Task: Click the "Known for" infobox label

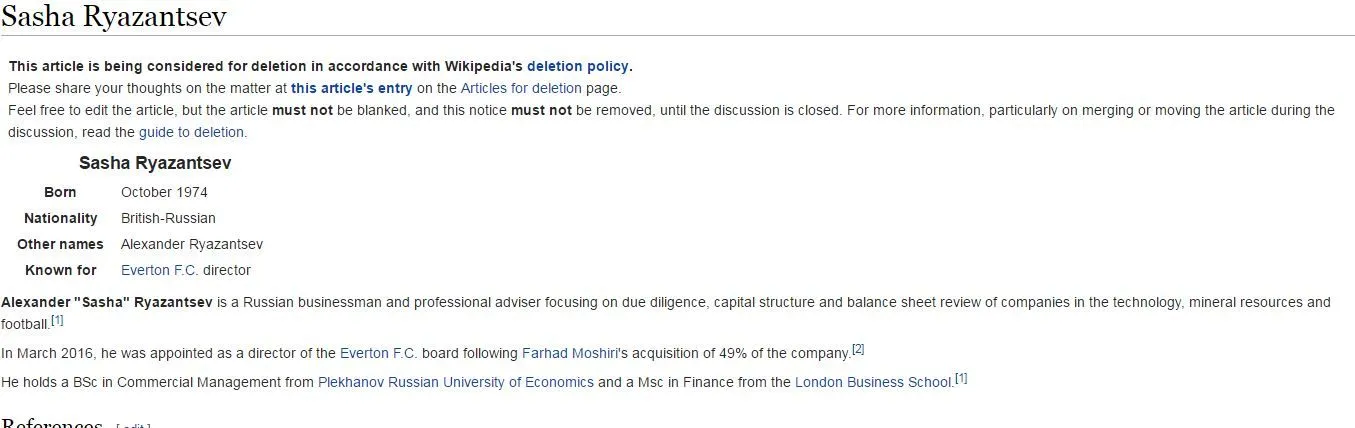Action: [x=60, y=270]
